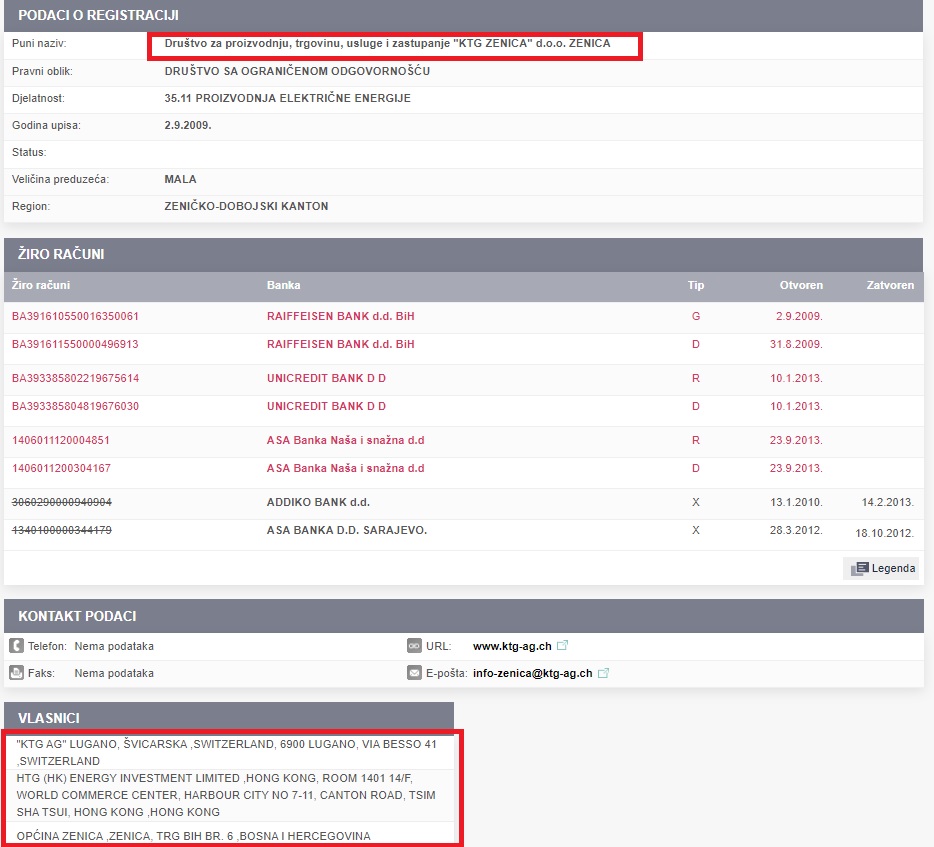This screenshot has height=847, width=934.
Task: Click the Zatvoren column header
Action: pos(889,285)
